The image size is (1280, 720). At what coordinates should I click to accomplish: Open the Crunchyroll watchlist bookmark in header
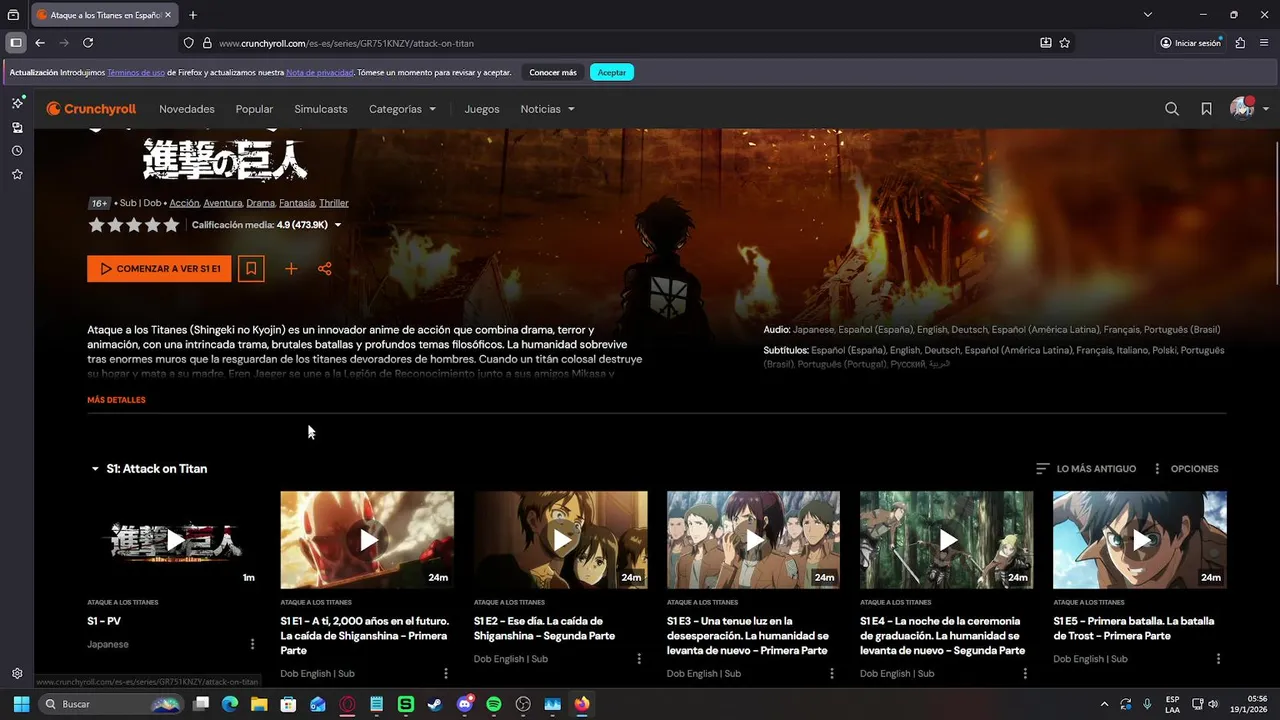click(1207, 109)
